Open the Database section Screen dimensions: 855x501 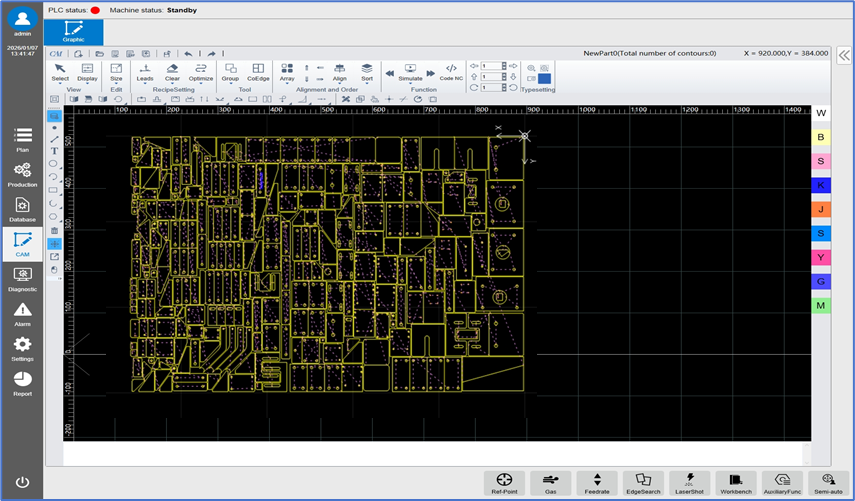(22, 210)
